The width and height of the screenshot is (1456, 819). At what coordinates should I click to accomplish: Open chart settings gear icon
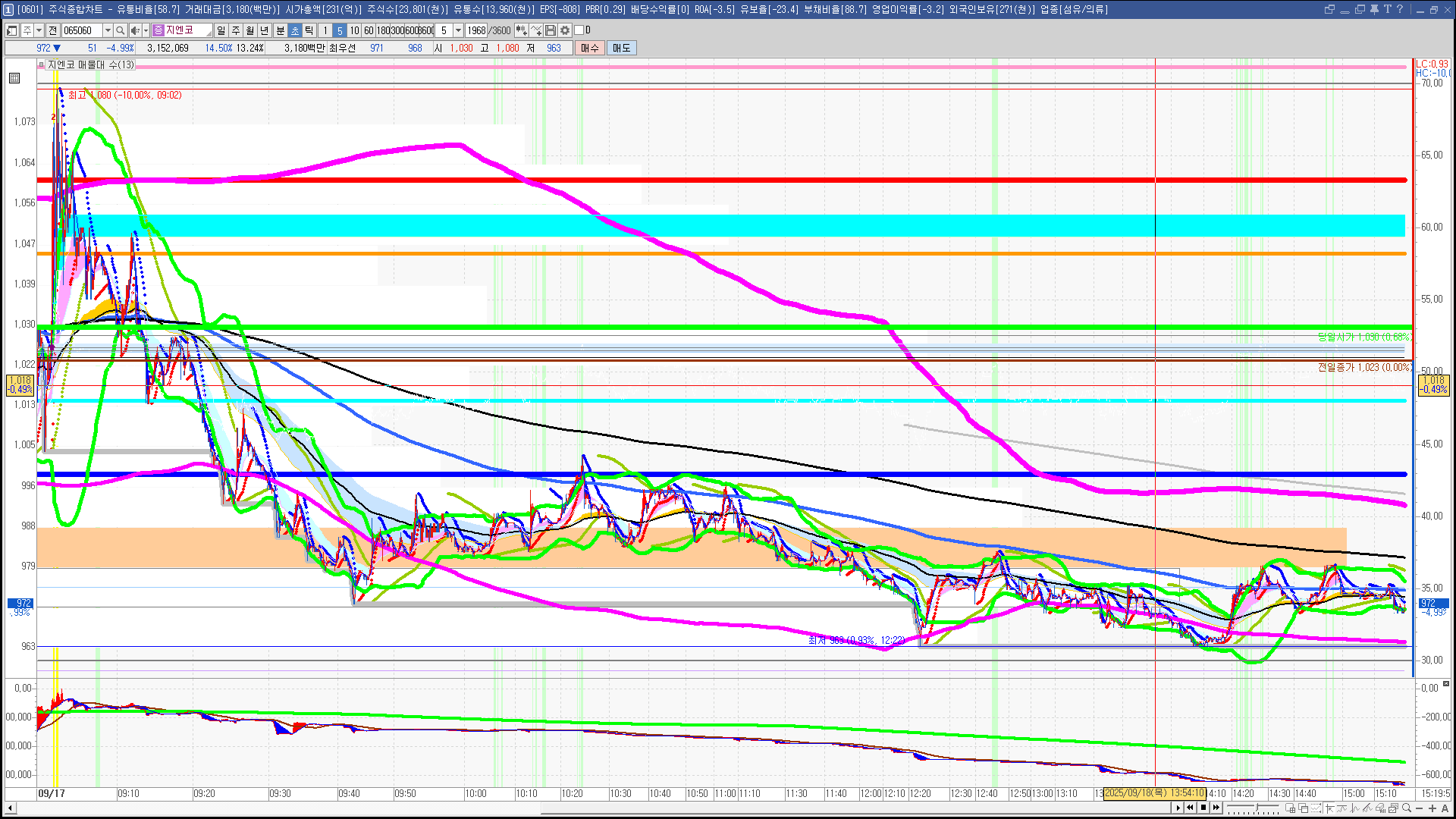(x=565, y=30)
